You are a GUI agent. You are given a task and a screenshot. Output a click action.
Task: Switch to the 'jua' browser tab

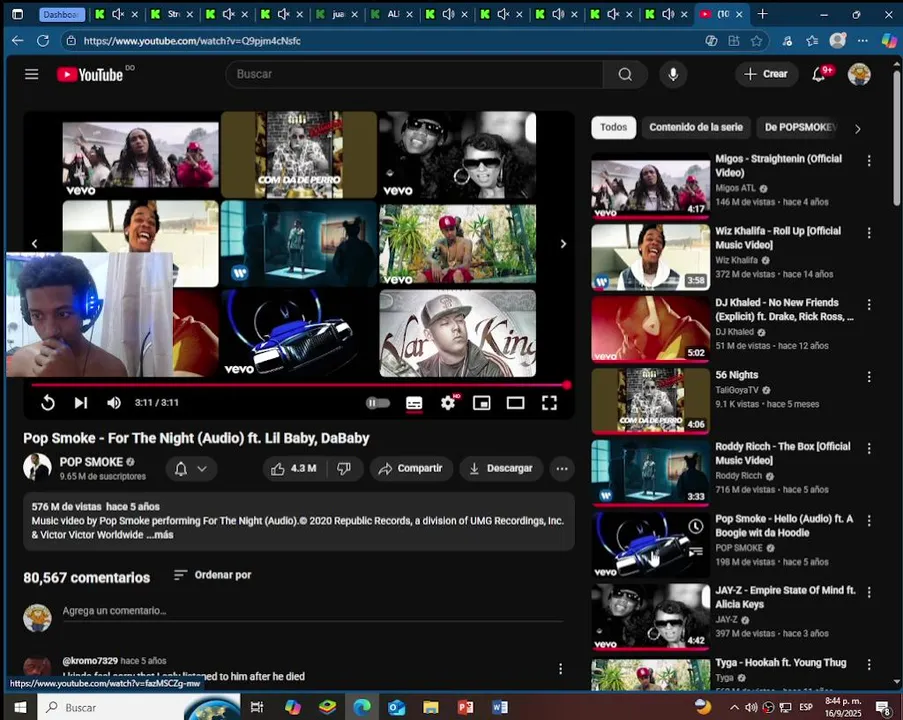(337, 14)
